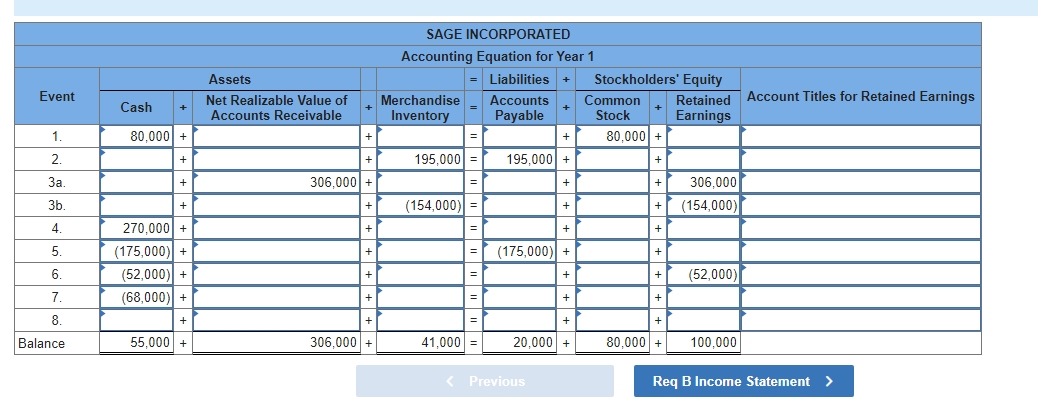Click Balance Cash total 55,000

click(x=136, y=343)
